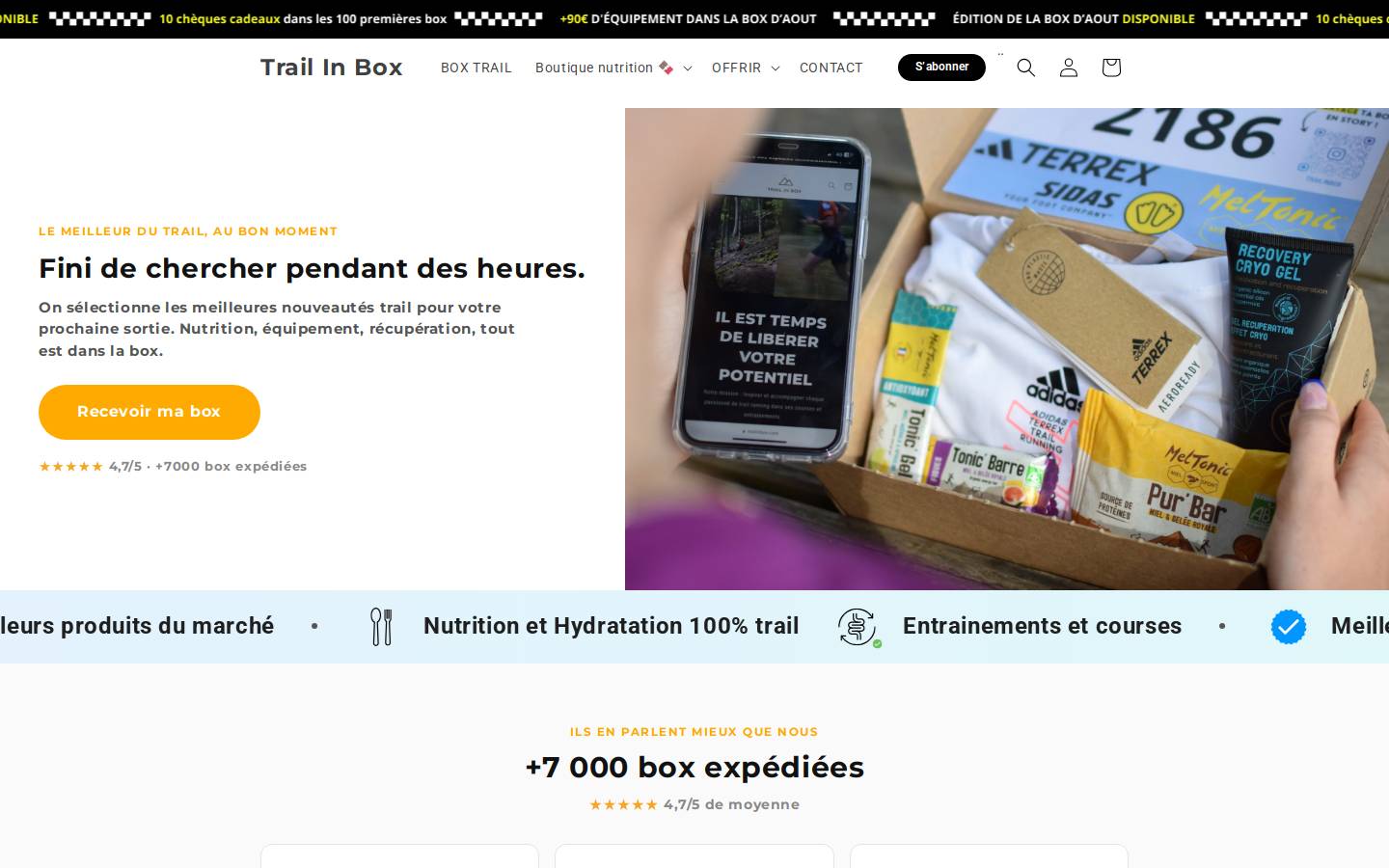
Task: Click the fork and knife nutrition icon
Action: pos(382,627)
